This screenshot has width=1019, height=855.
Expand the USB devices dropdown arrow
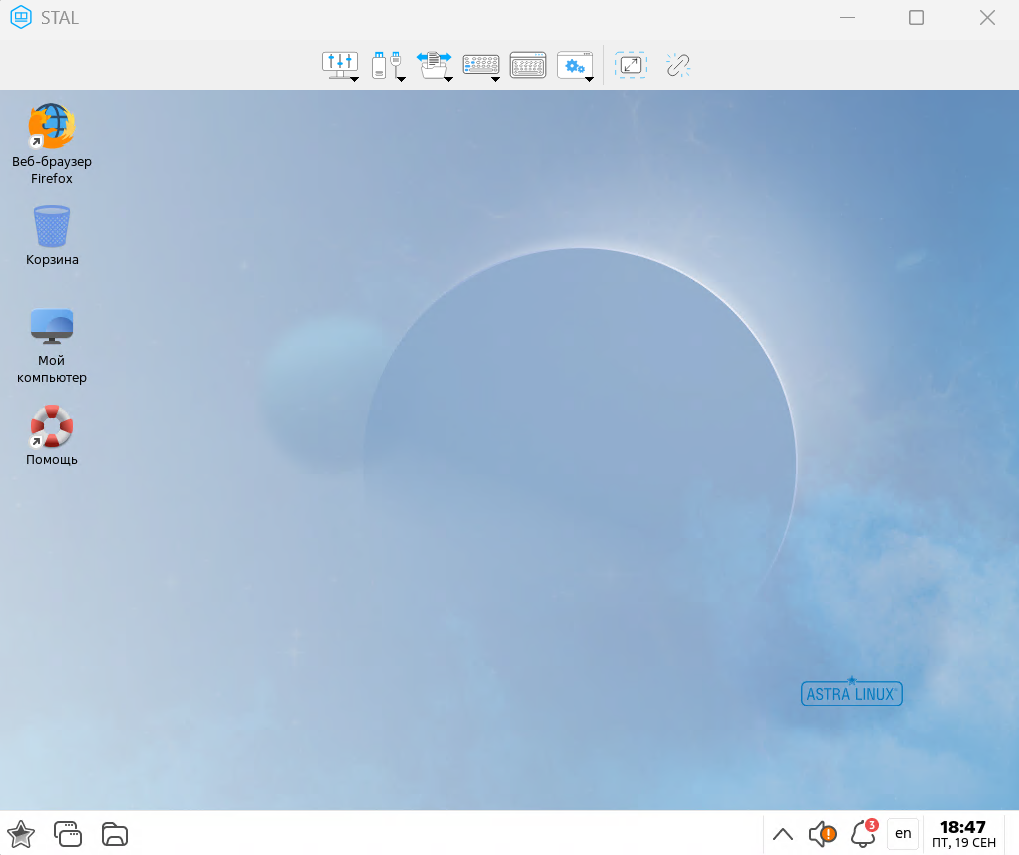[402, 79]
